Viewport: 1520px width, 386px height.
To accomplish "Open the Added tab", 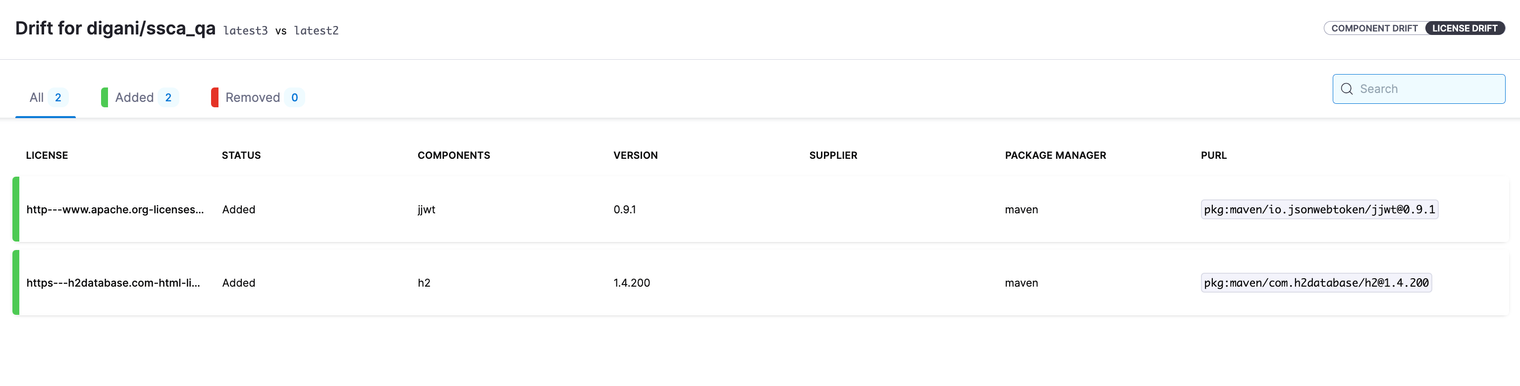I will pos(140,97).
